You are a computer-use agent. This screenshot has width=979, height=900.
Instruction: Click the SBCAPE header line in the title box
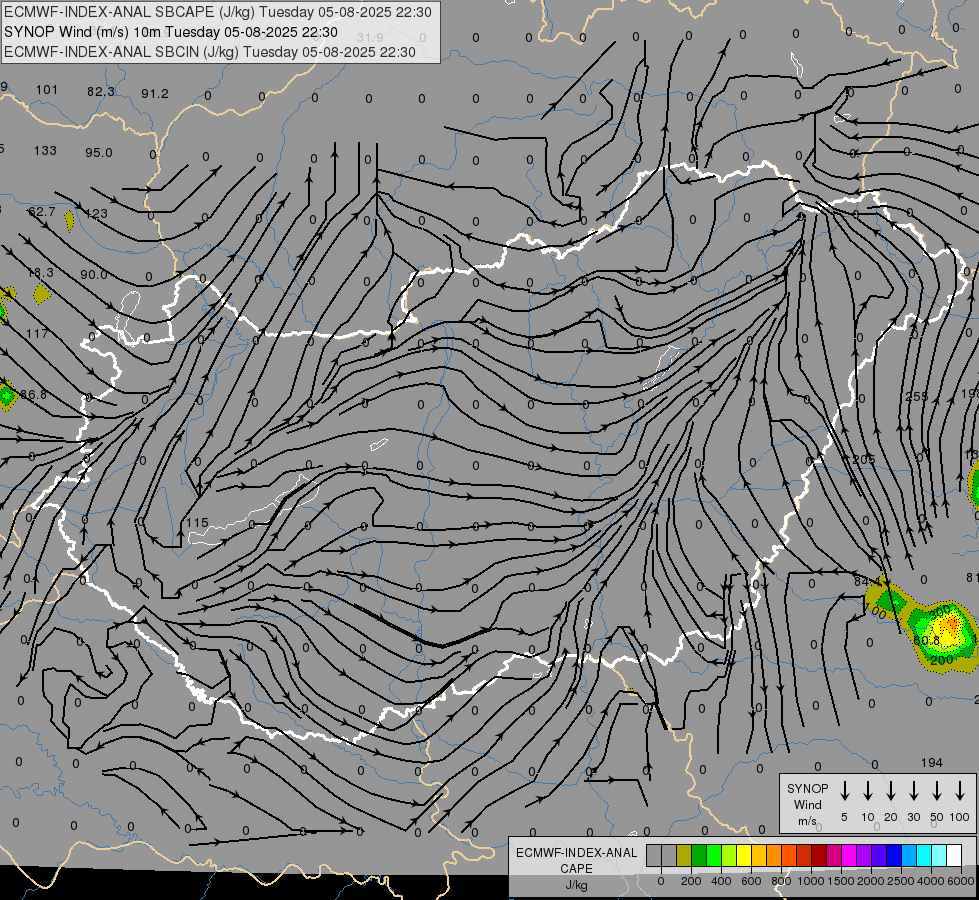217,12
